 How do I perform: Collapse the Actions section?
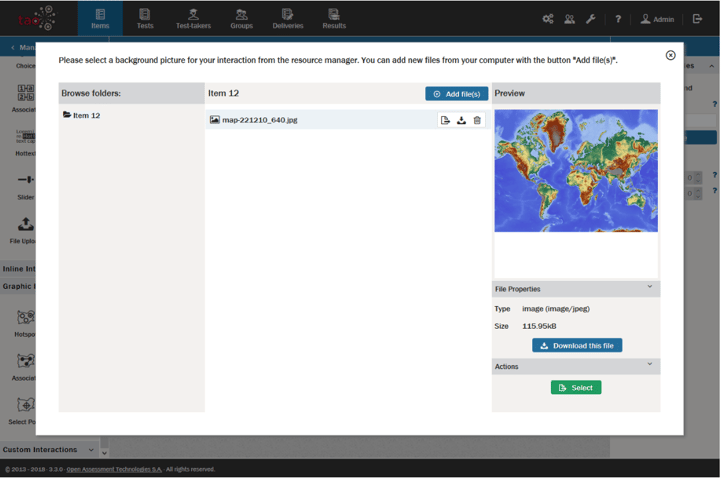tap(649, 366)
